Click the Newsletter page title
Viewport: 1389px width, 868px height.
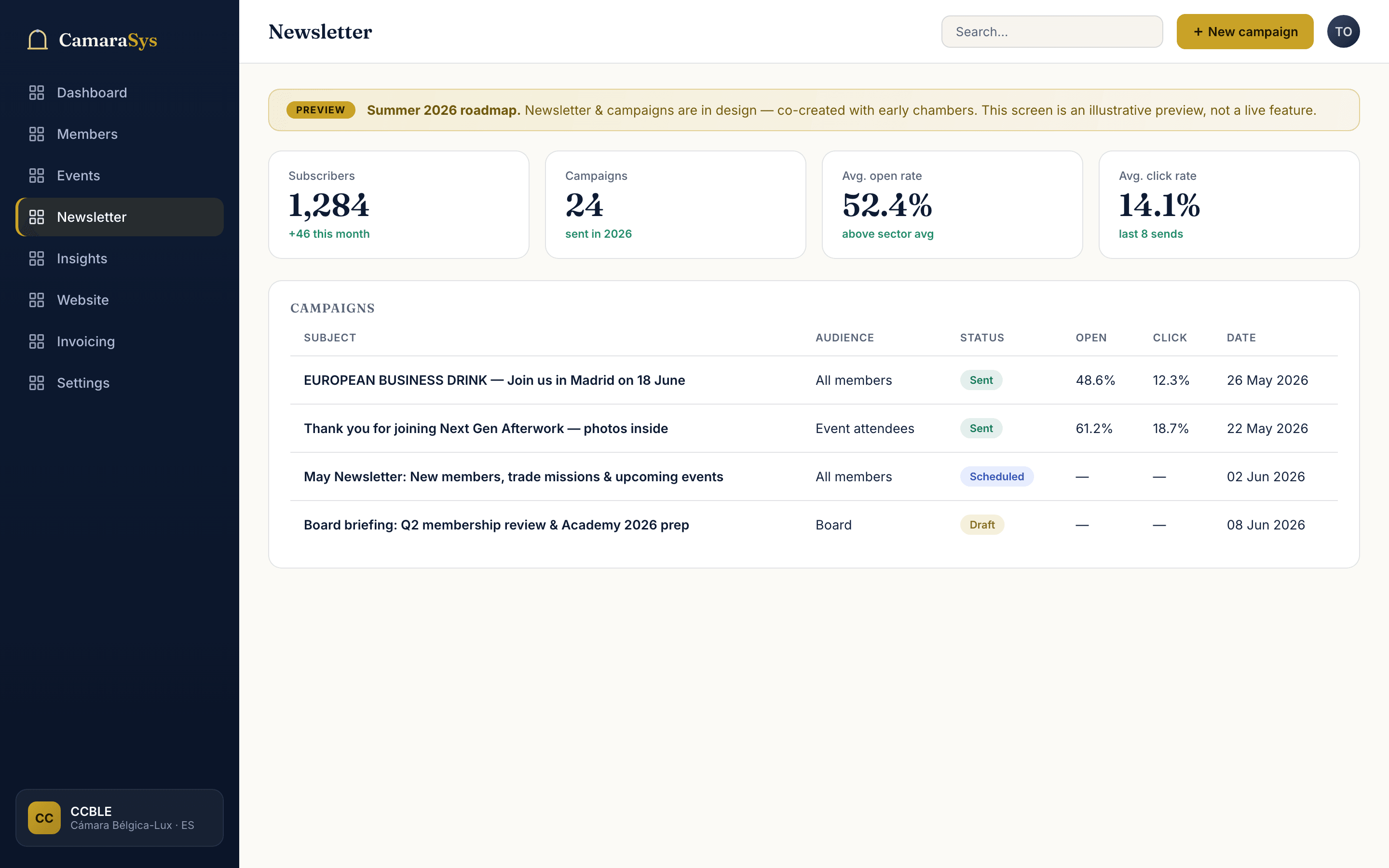click(320, 31)
